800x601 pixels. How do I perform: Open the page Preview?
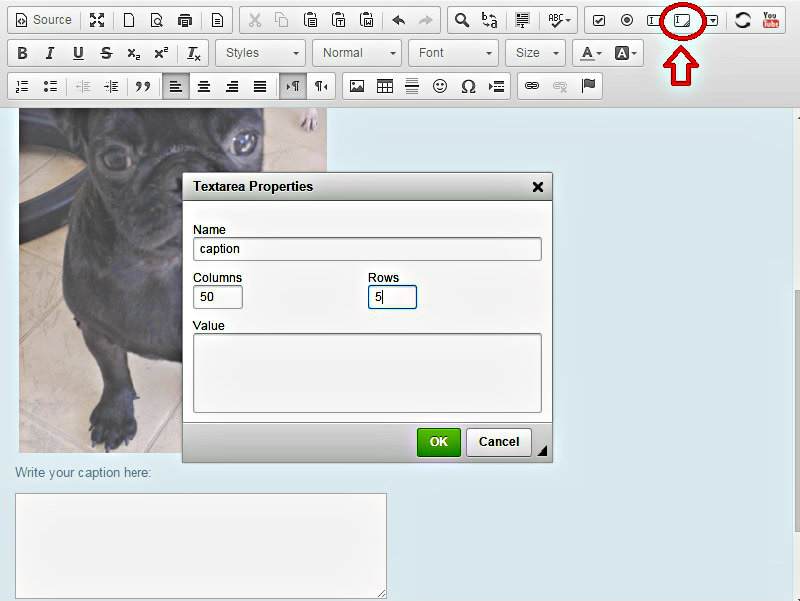(157, 20)
